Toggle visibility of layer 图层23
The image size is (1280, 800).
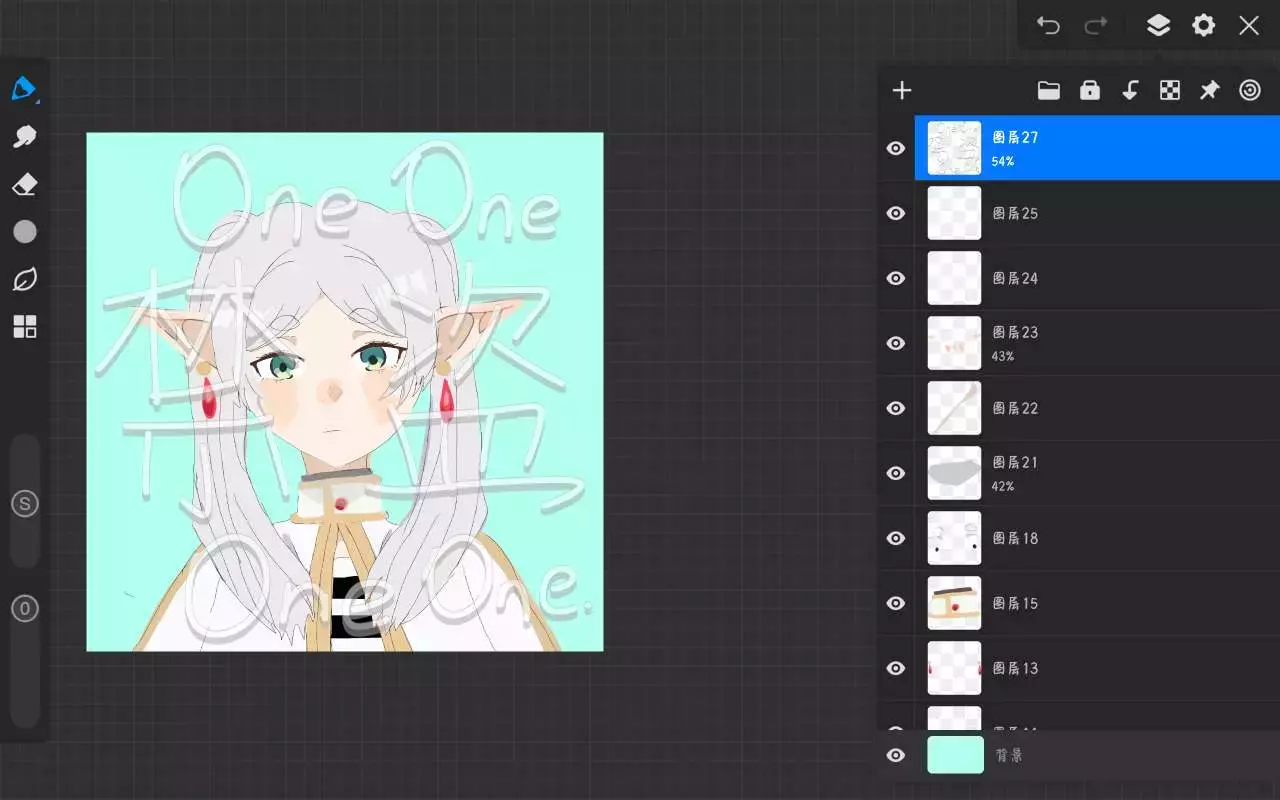pos(896,343)
